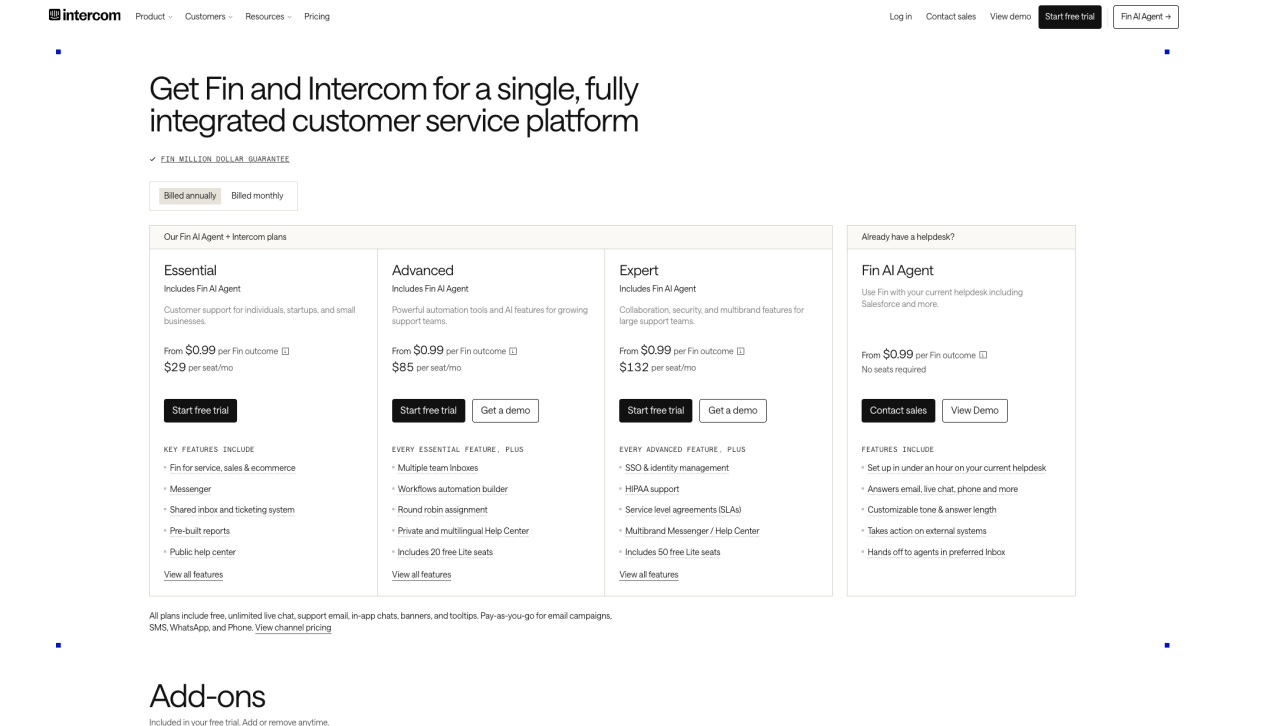The image size is (1265, 726).
Task: Click the Intercom logo
Action: (85, 16)
